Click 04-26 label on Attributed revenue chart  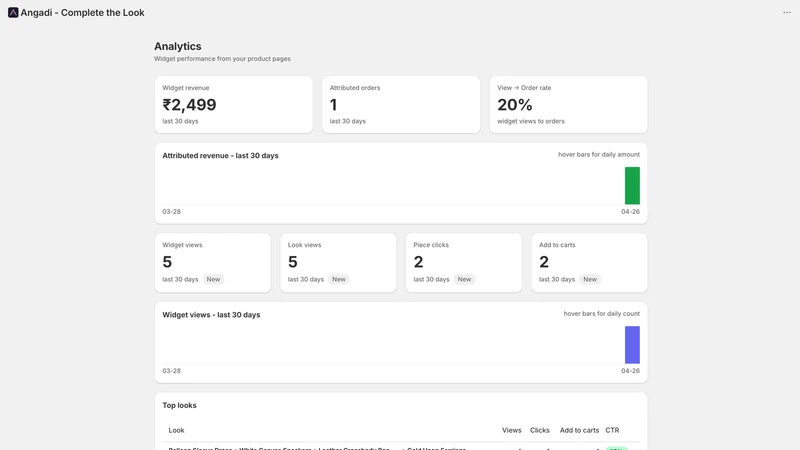(630, 212)
